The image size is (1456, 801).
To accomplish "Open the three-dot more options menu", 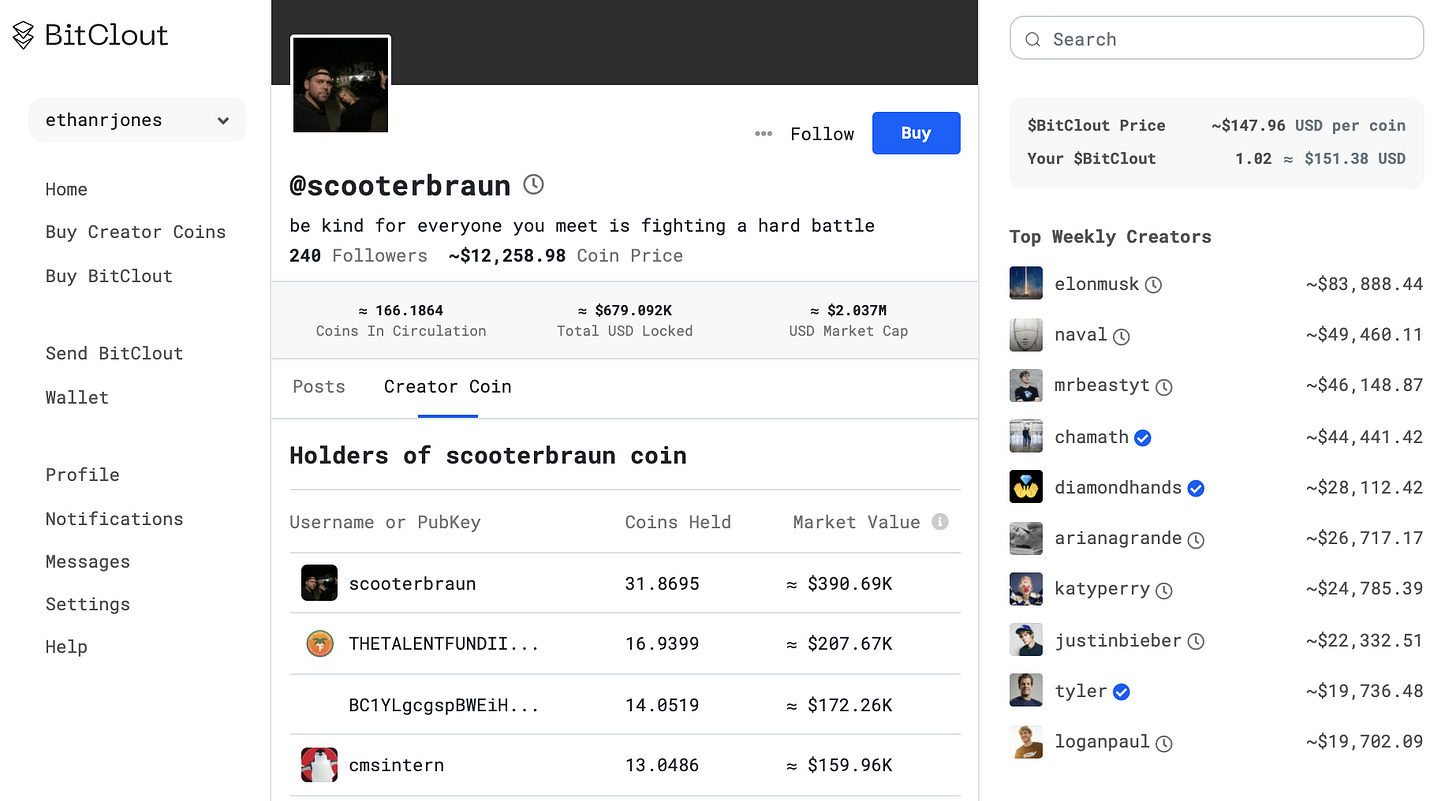I will [x=764, y=134].
